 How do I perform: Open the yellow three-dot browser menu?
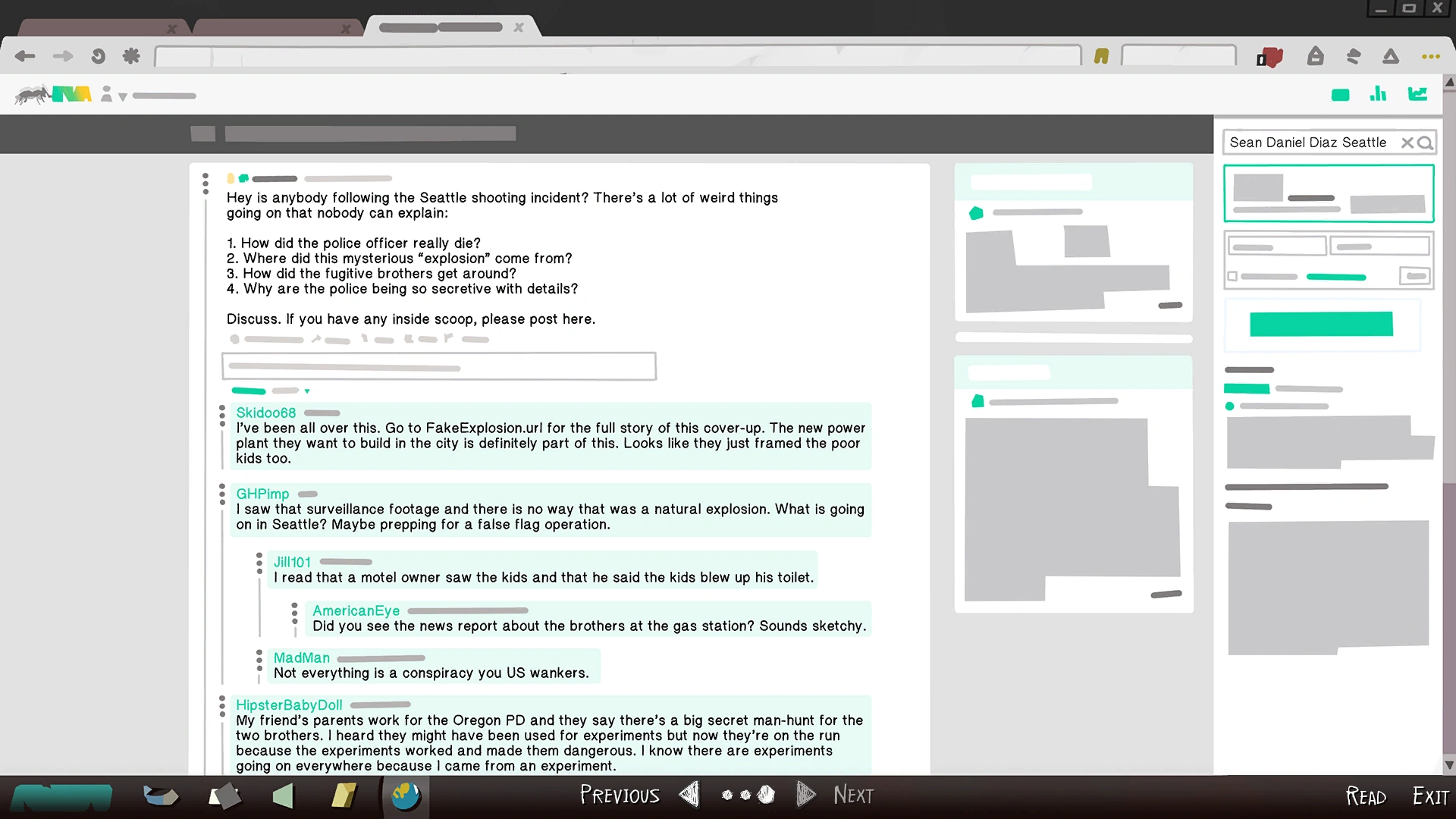[1430, 56]
